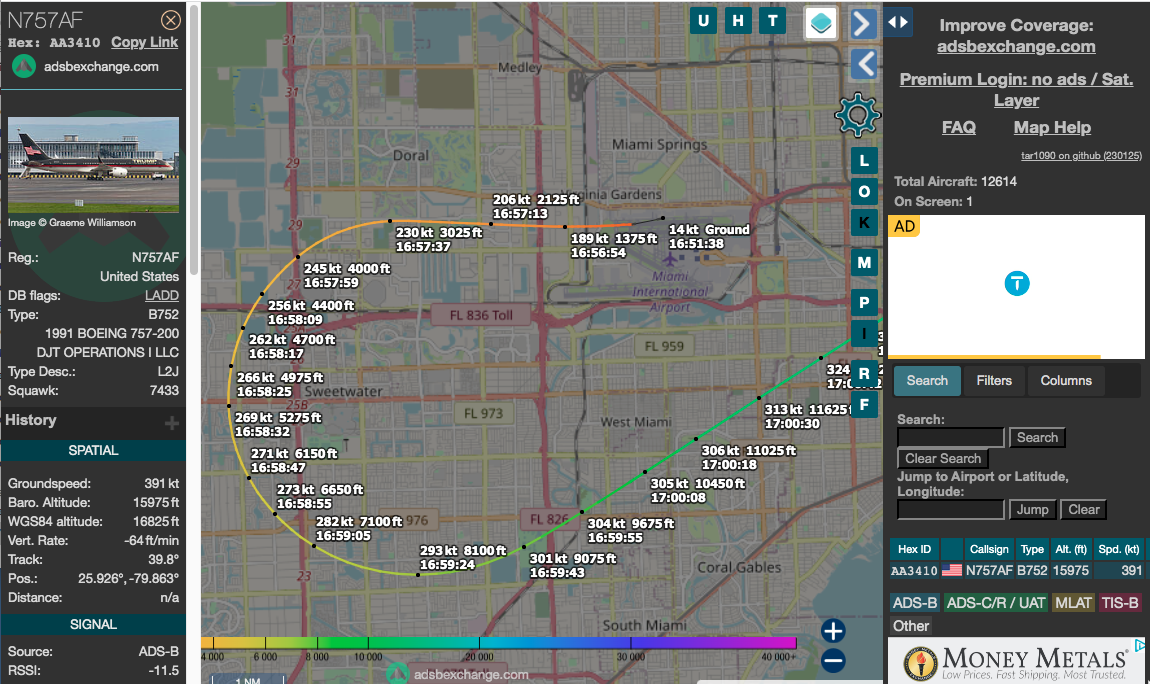Screen dimensions: 1150x684
Task: Toggle the K map option button
Action: tap(864, 222)
